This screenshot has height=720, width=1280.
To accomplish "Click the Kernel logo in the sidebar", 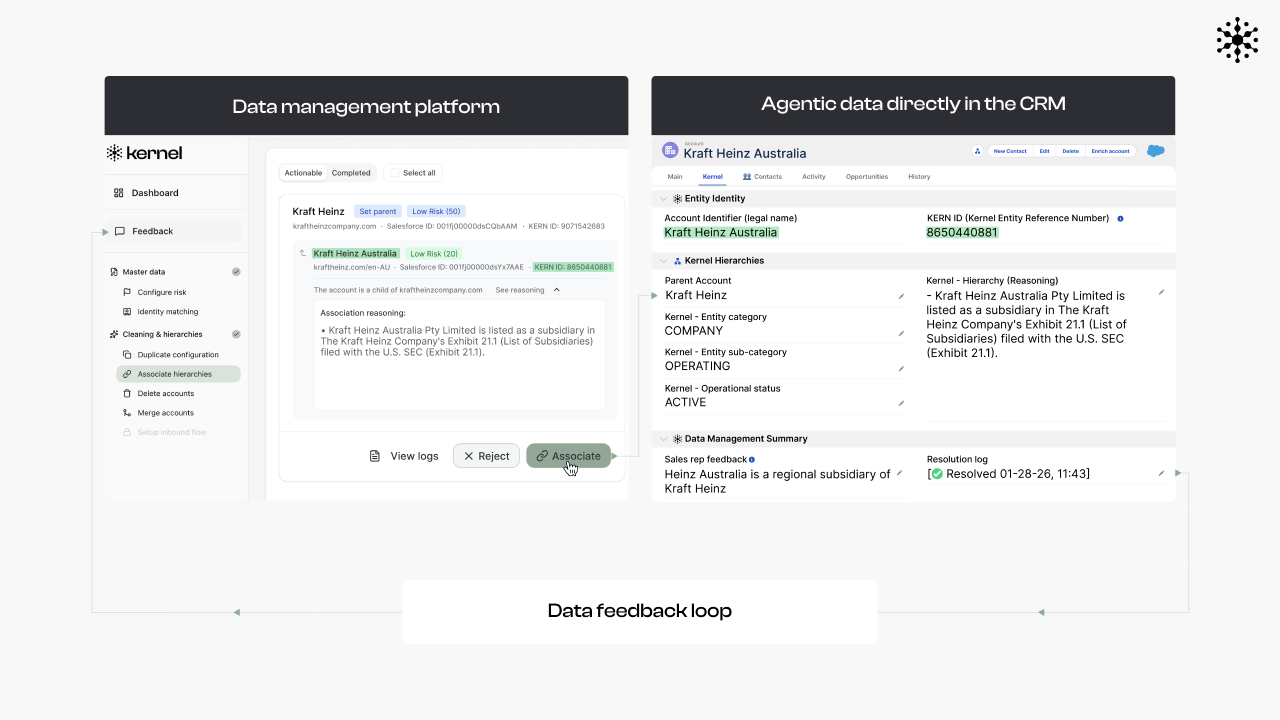I will [x=144, y=153].
